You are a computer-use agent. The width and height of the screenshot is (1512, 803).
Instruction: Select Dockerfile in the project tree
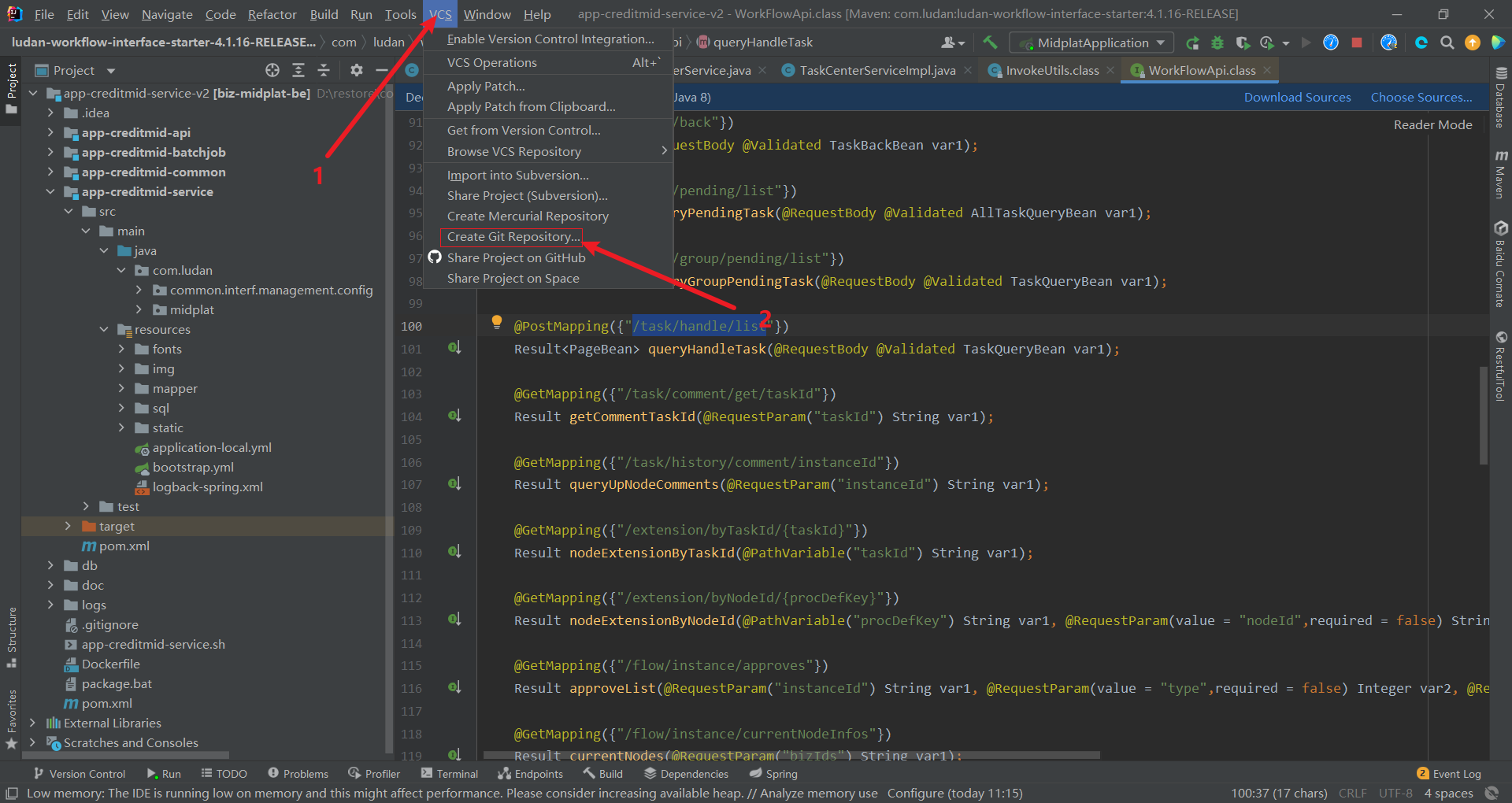tap(110, 664)
